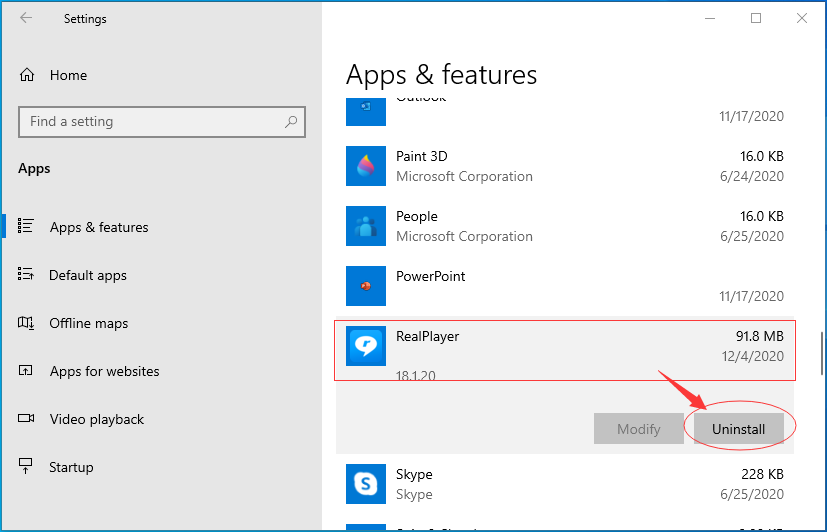Image resolution: width=827 pixels, height=532 pixels.
Task: Click the Modify button for RealPlayer
Action: [x=639, y=429]
